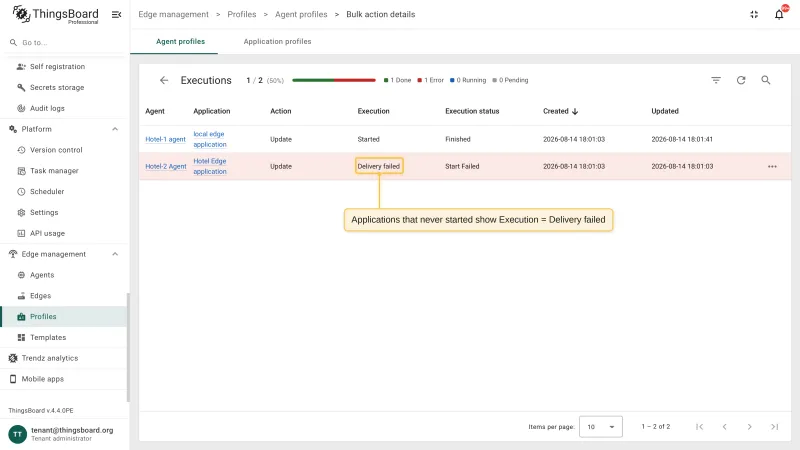Open local edge application link
This screenshot has height=450, width=800.
210,139
